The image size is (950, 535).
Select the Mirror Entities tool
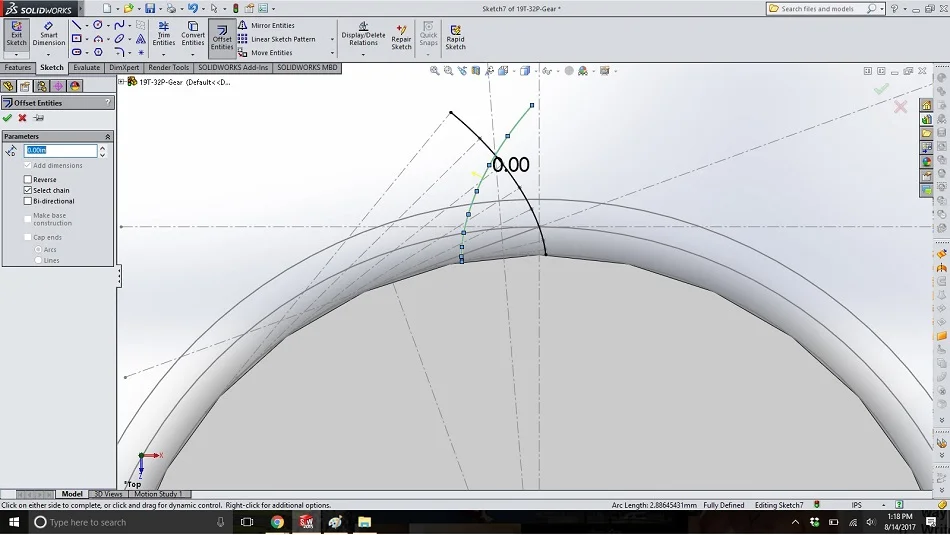click(266, 25)
